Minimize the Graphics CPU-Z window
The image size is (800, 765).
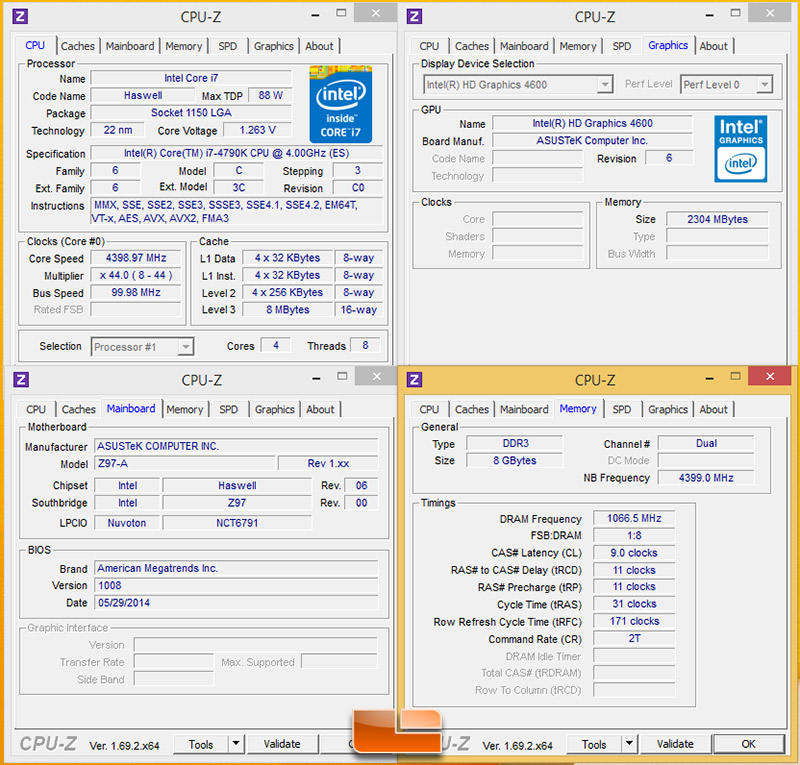(x=710, y=15)
